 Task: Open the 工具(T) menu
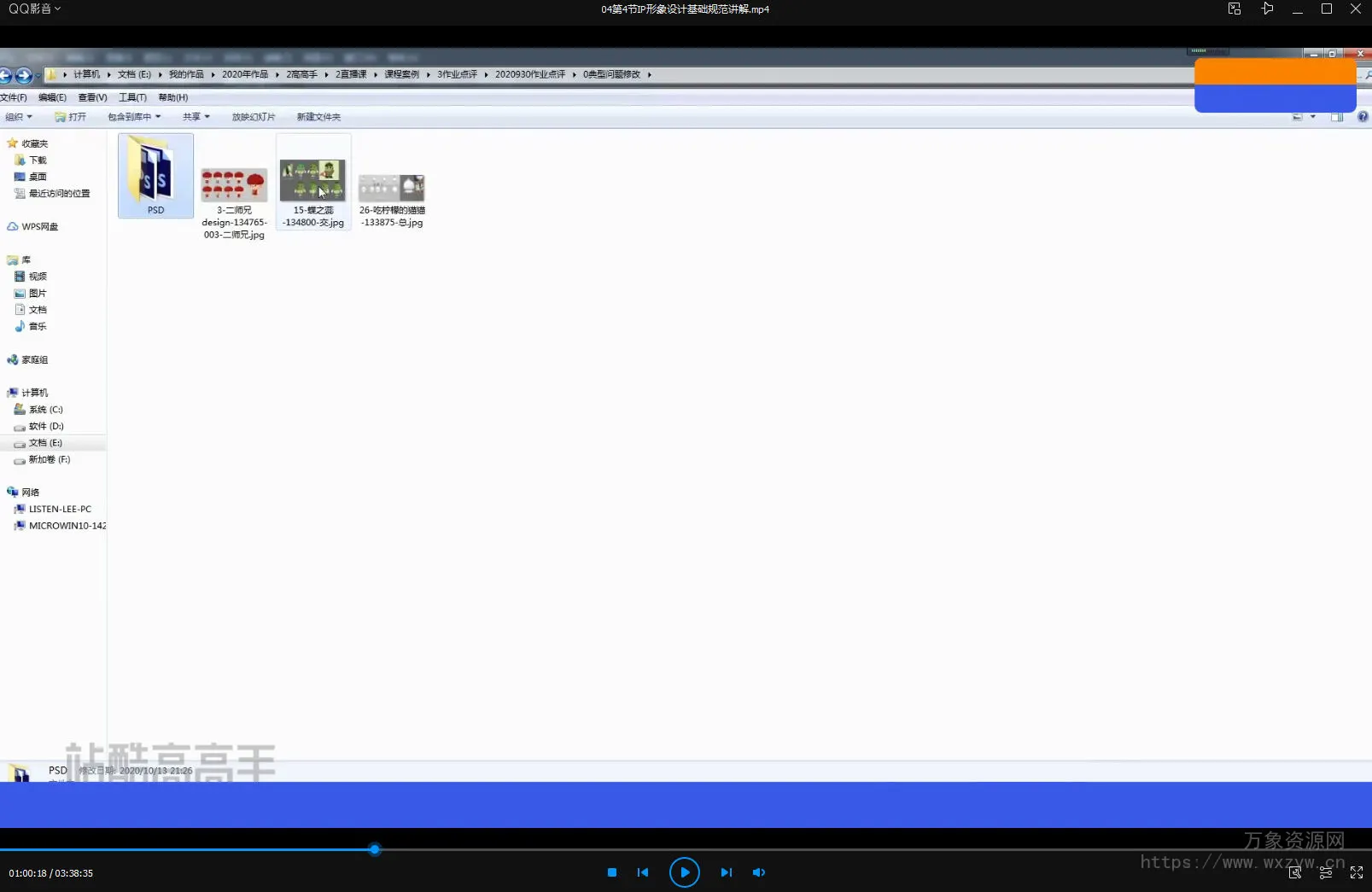[132, 97]
